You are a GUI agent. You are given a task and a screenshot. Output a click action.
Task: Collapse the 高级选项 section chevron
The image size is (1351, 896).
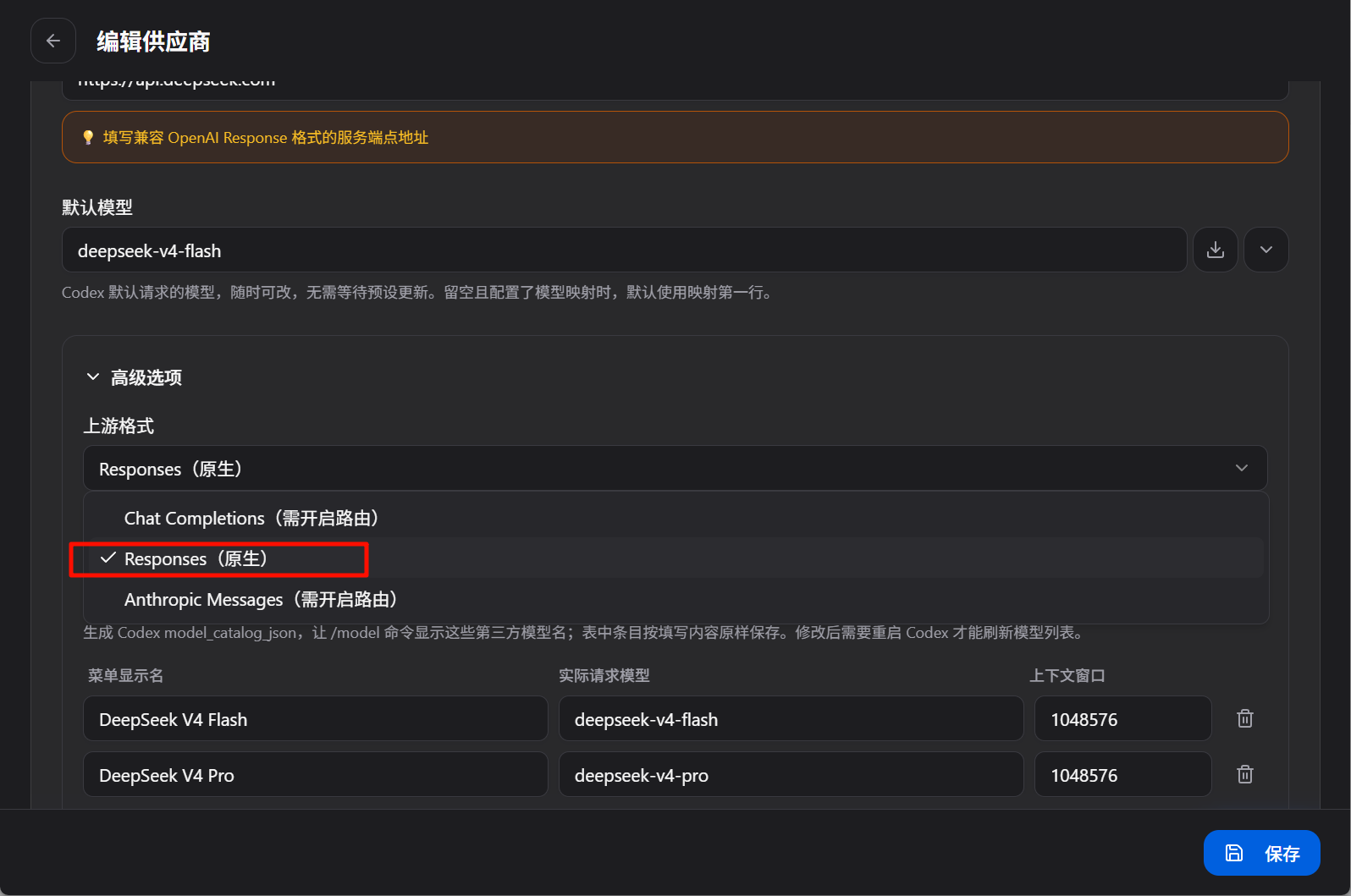[x=93, y=377]
